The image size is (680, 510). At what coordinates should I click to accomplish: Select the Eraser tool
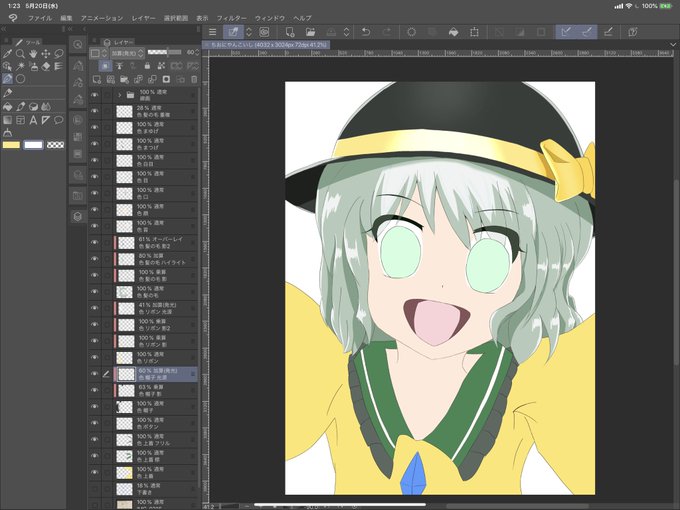[x=46, y=66]
